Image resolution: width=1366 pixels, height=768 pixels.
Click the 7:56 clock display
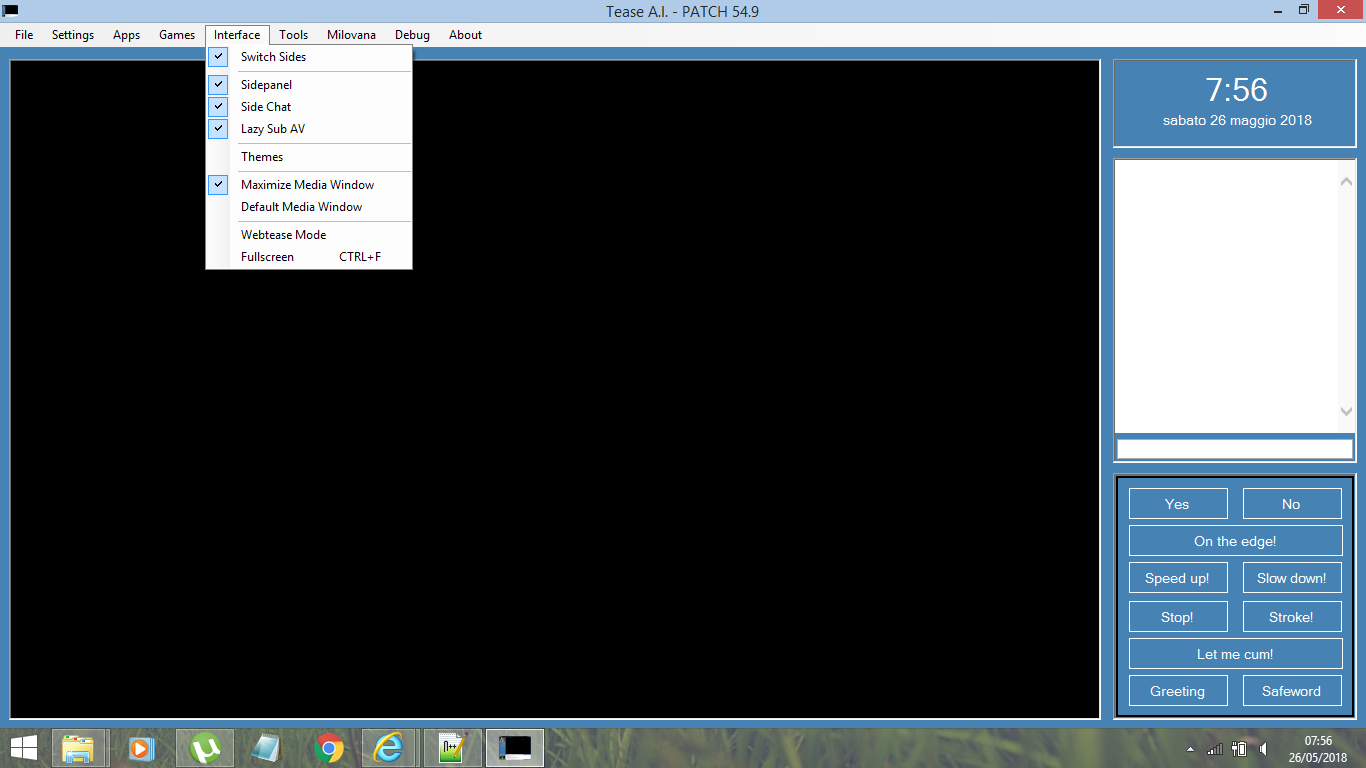(1237, 90)
